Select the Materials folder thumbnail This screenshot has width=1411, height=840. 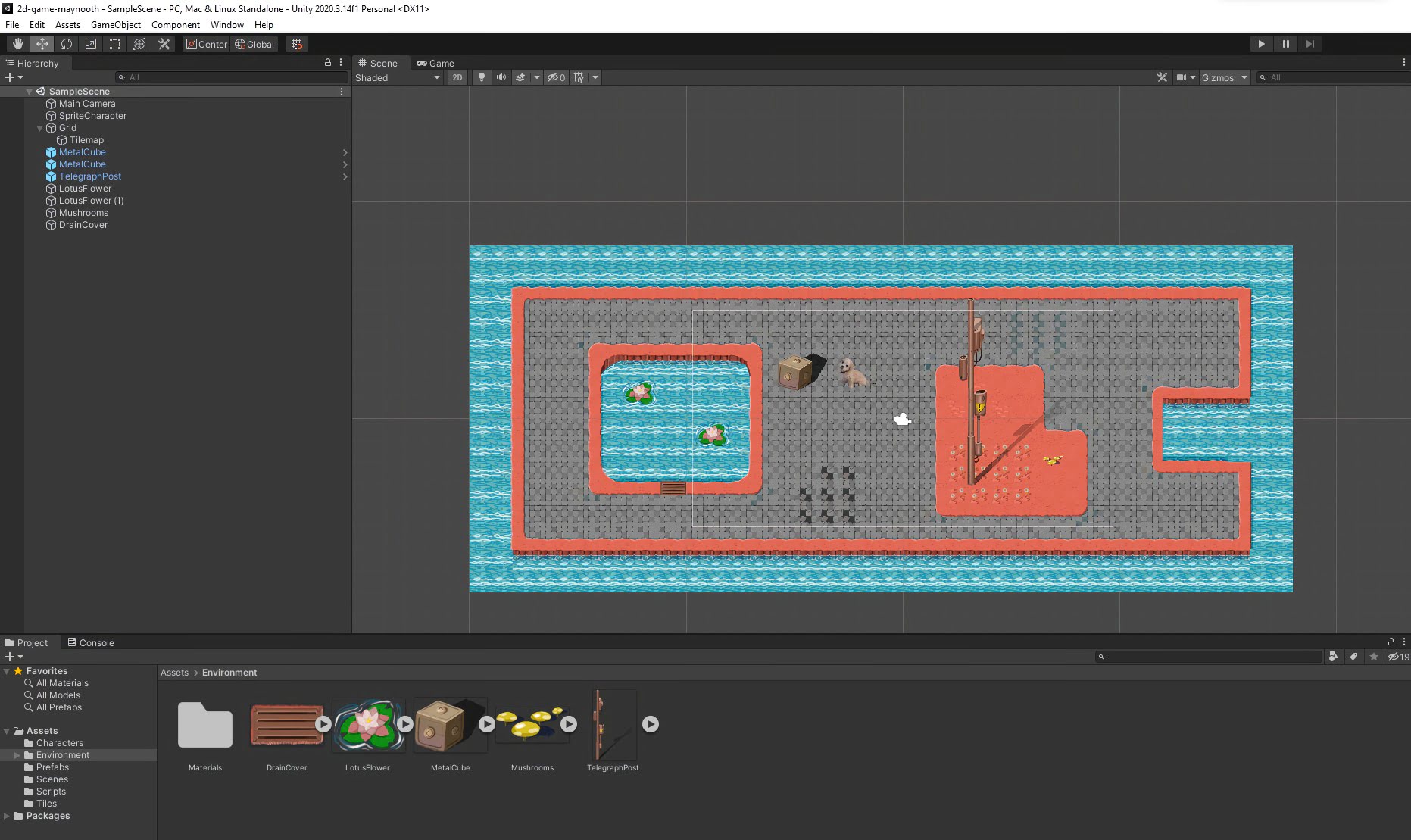tap(205, 725)
